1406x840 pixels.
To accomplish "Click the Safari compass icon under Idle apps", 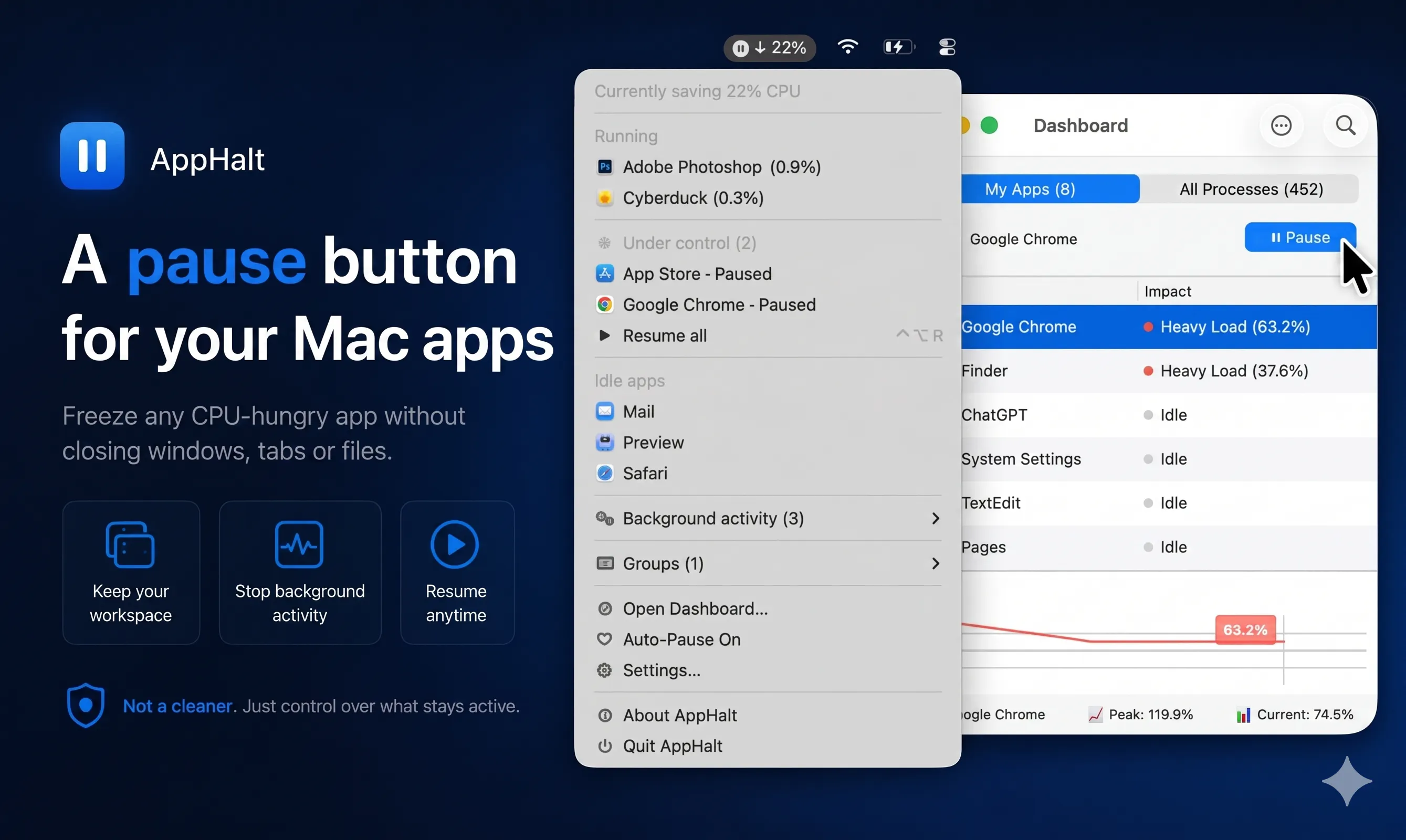I will [x=604, y=472].
